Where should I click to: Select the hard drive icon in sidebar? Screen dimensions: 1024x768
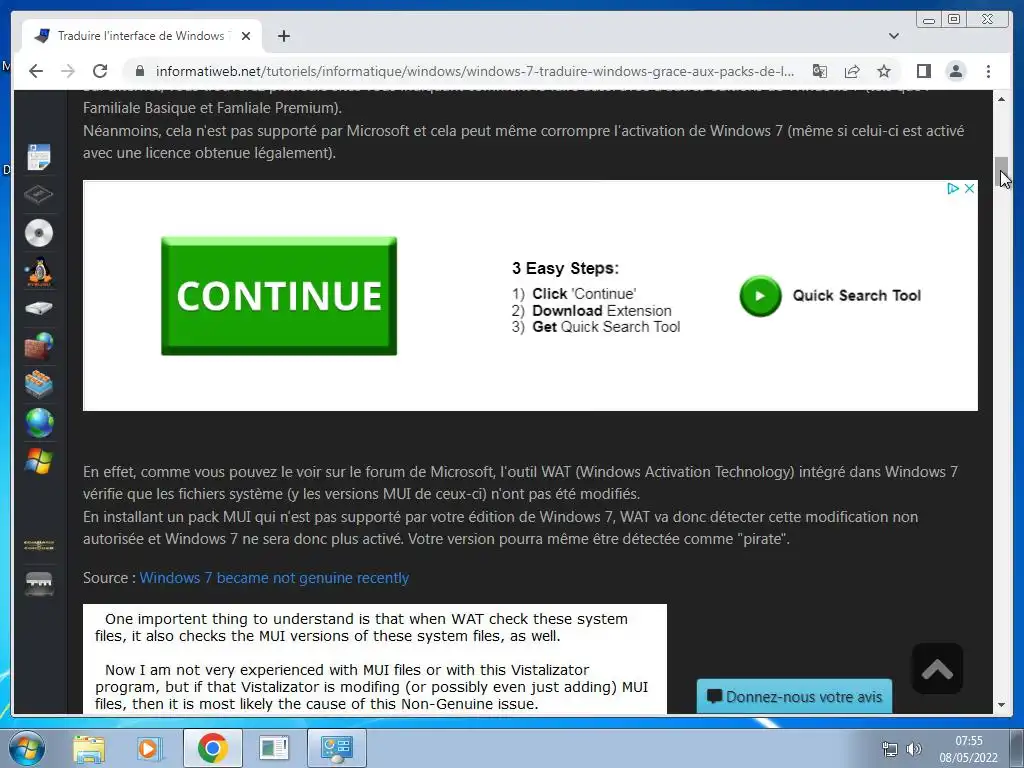click(39, 308)
